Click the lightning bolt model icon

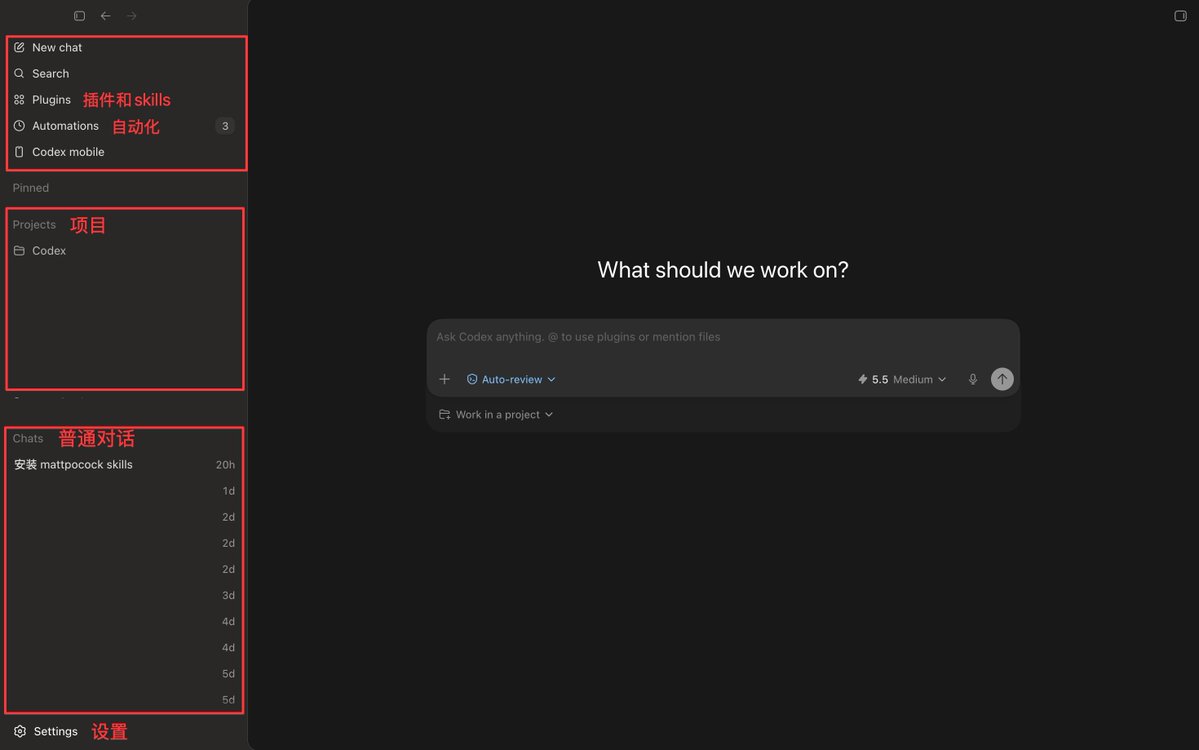coord(863,379)
